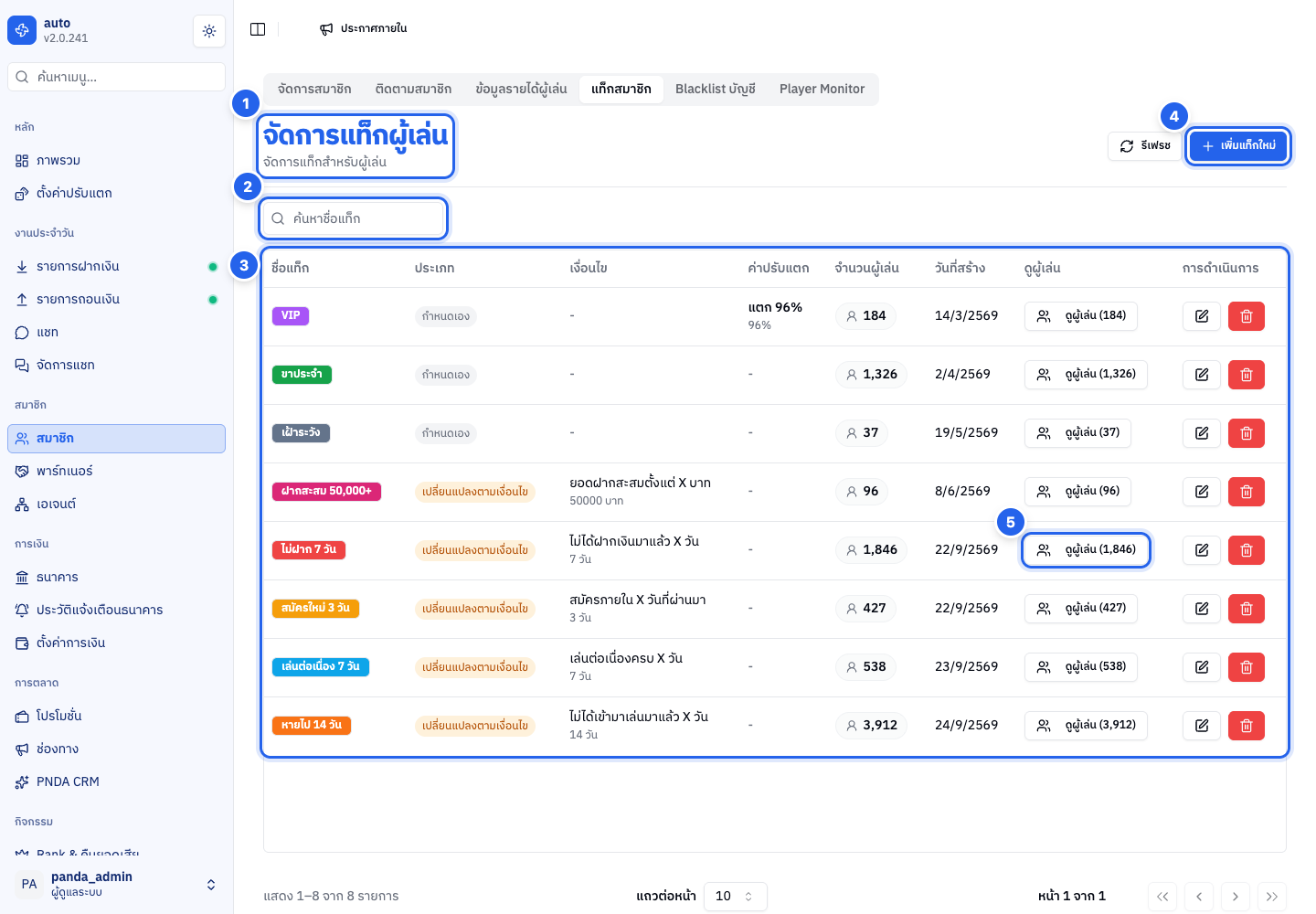Open the auto app logo icon
This screenshot has width=1316, height=914.
[x=22, y=30]
